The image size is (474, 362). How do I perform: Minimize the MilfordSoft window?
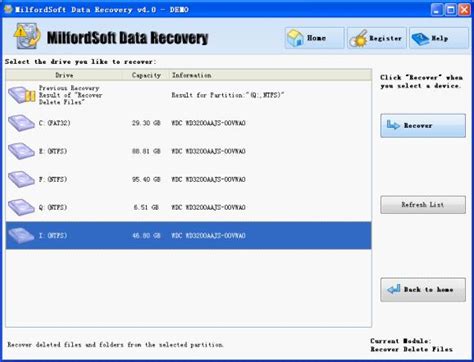point(437,9)
